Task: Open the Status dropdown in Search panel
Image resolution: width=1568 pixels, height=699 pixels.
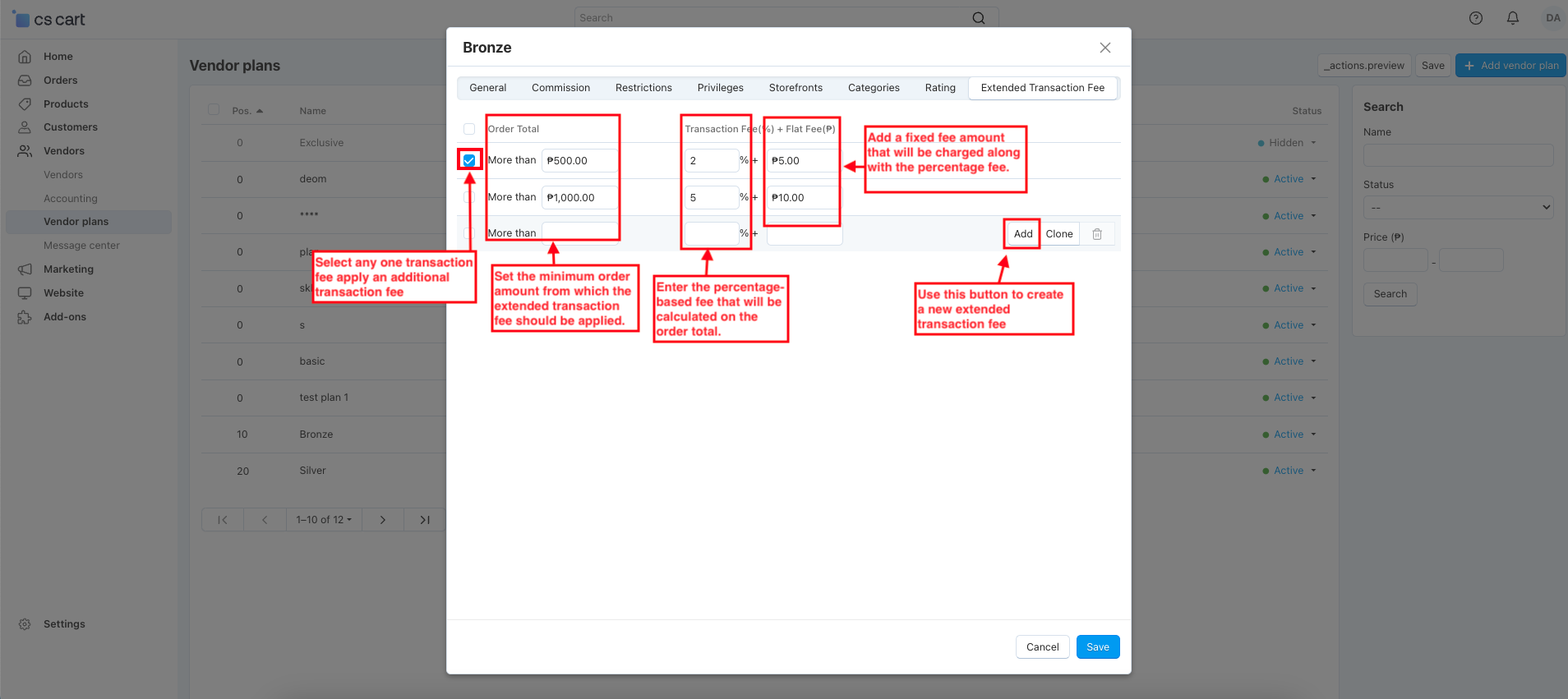Action: click(x=1458, y=207)
